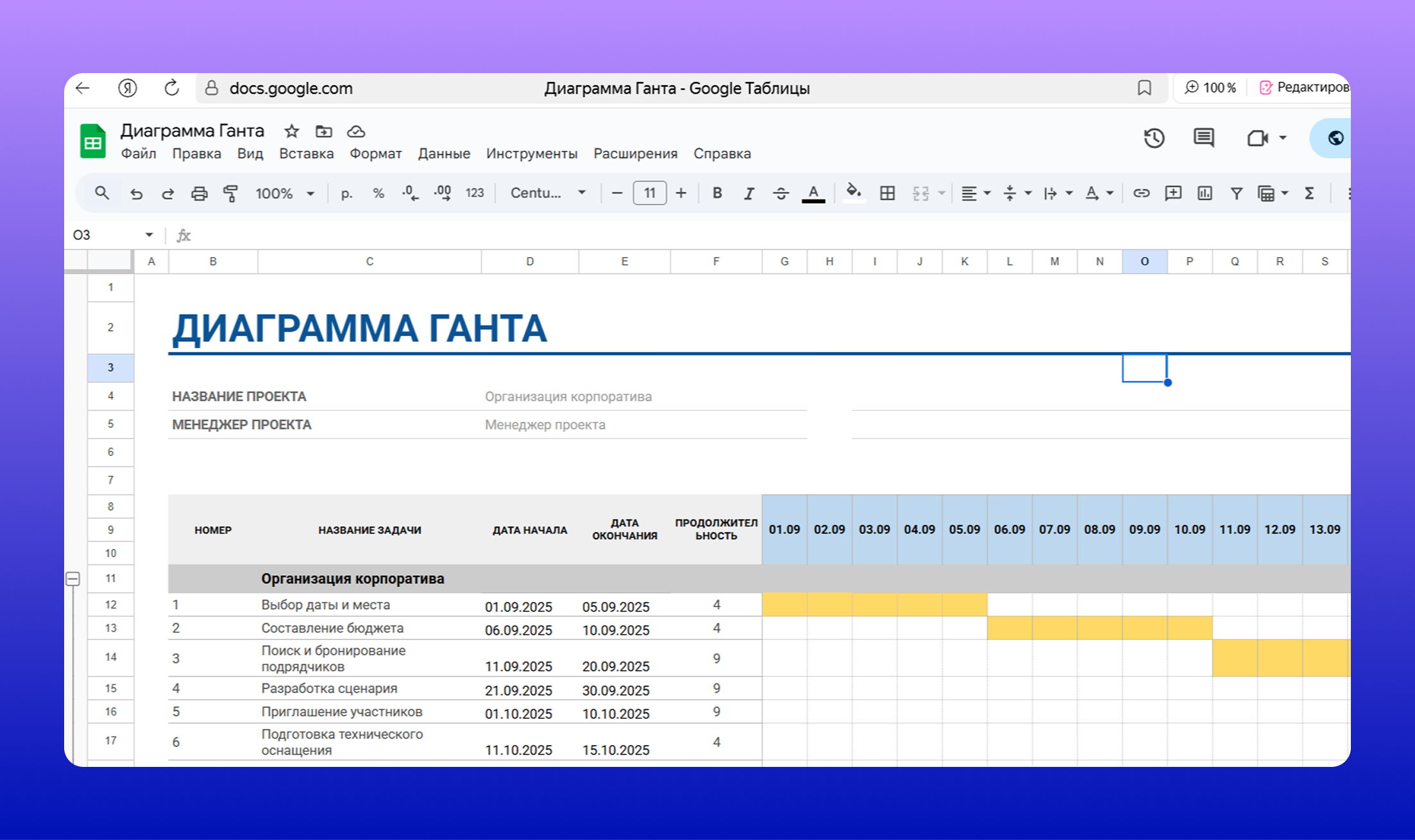The width and height of the screenshot is (1415, 840).
Task: Click the create filter funnel icon
Action: (x=1236, y=193)
